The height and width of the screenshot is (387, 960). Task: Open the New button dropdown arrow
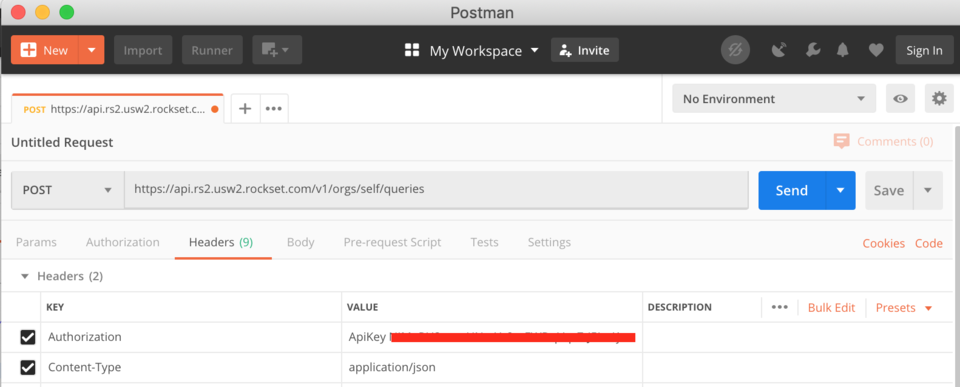coord(92,50)
